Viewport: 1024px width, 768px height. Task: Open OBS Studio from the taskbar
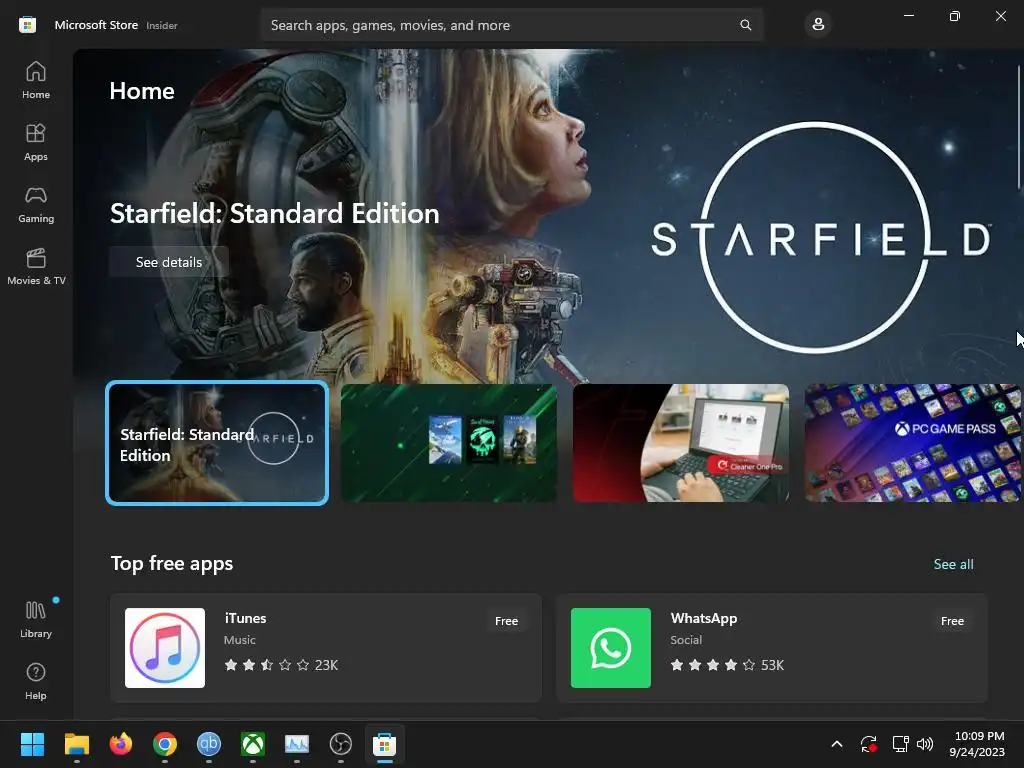[341, 744]
